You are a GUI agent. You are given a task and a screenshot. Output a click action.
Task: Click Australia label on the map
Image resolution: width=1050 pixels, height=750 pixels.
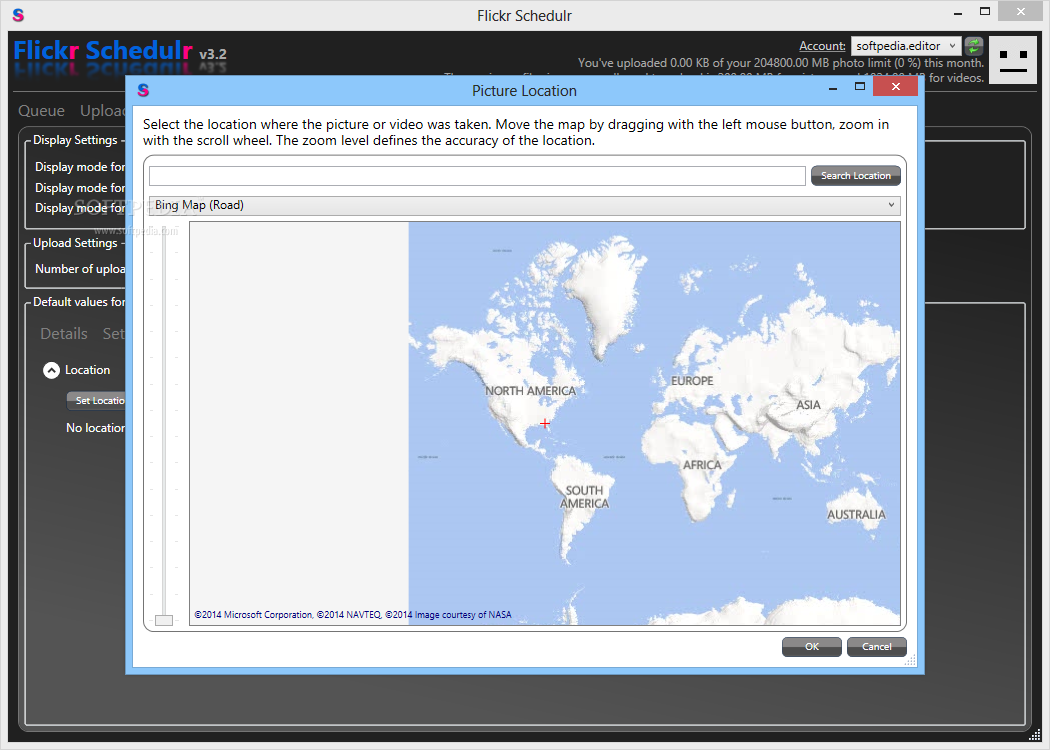point(856,514)
